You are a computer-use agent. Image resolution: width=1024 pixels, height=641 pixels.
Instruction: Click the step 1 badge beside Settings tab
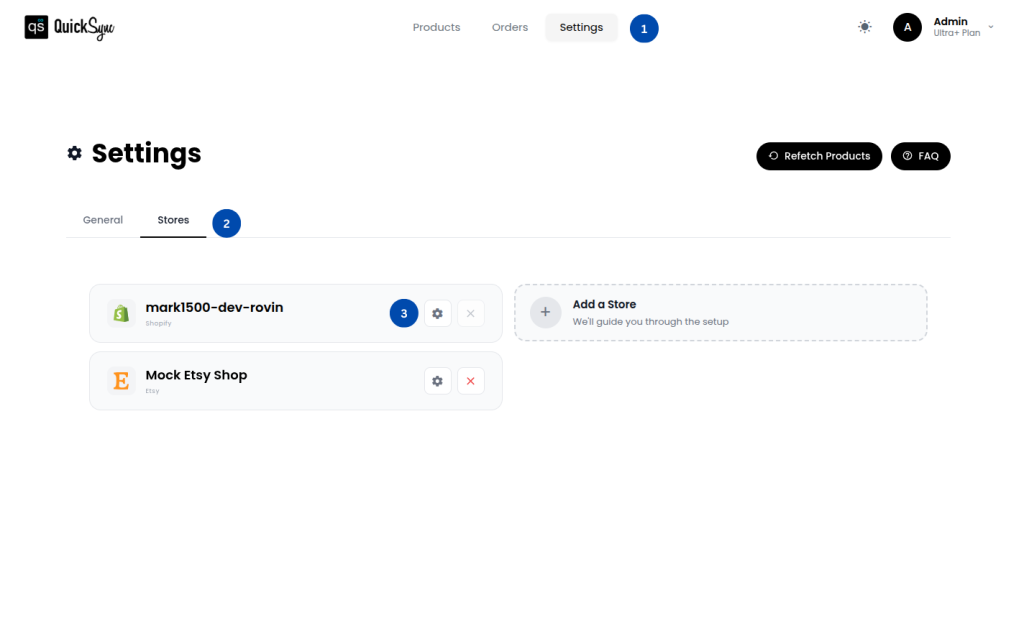point(644,28)
